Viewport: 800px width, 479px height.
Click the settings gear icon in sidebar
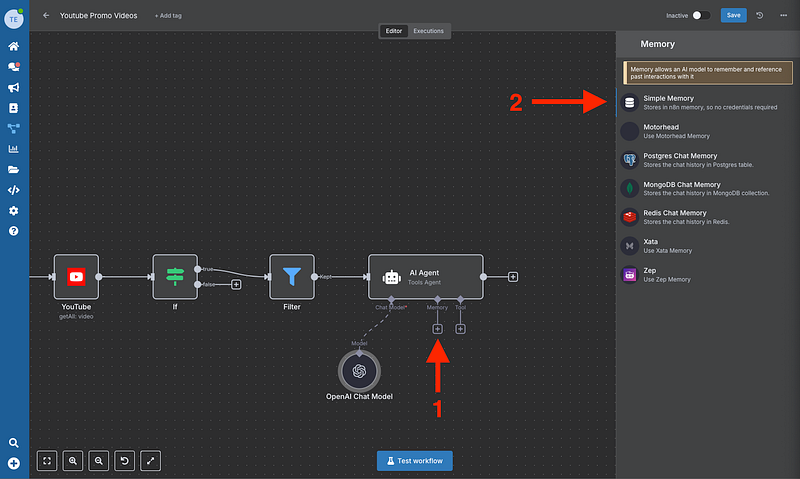point(14,211)
